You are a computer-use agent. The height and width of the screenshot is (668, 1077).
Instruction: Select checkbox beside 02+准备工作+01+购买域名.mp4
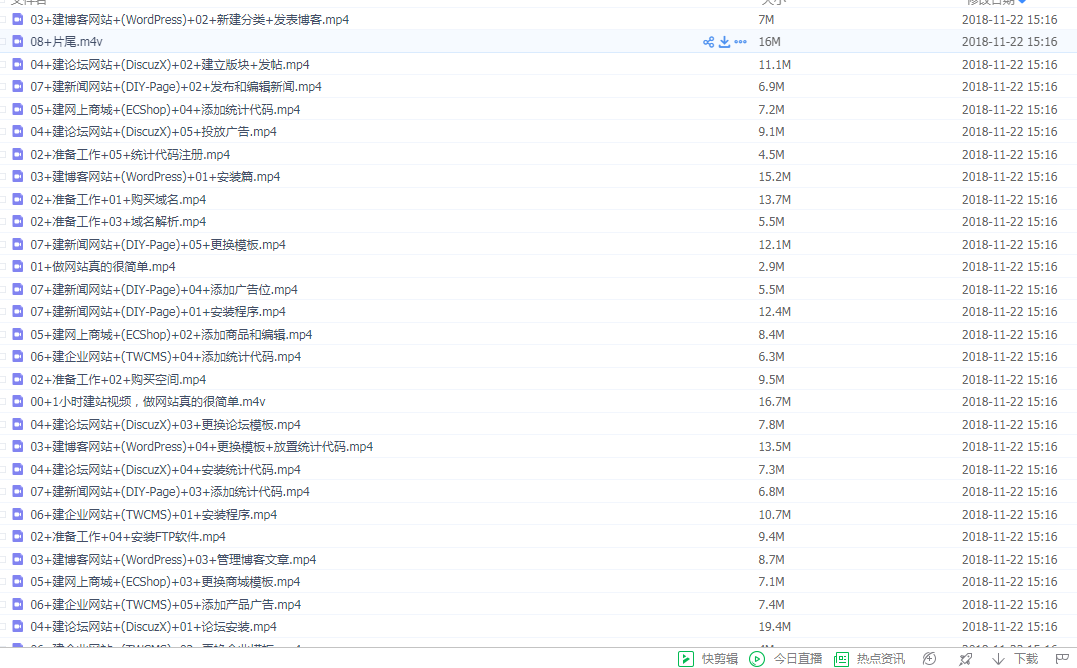(3, 200)
